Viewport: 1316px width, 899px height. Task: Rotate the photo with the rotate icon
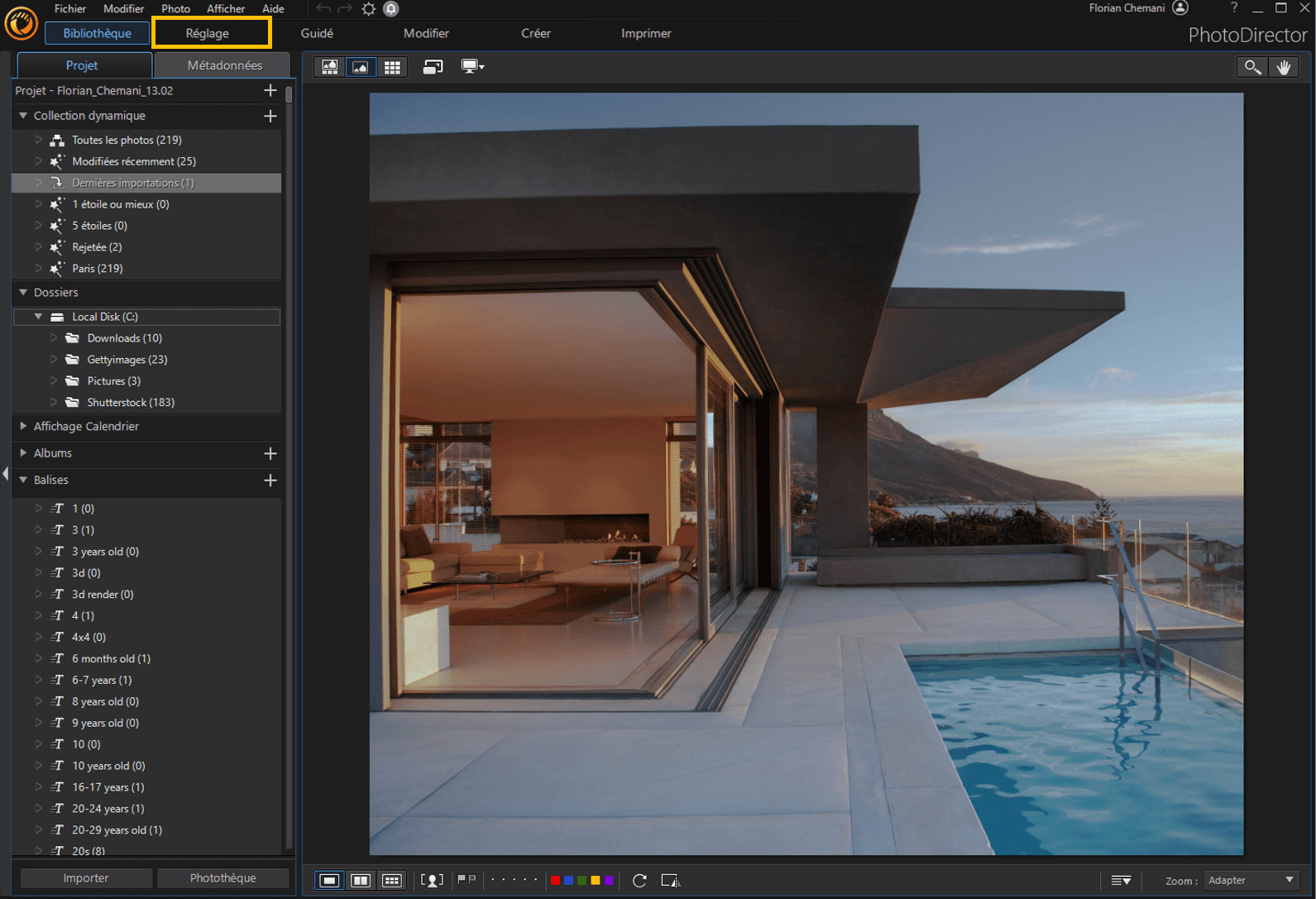coord(639,880)
